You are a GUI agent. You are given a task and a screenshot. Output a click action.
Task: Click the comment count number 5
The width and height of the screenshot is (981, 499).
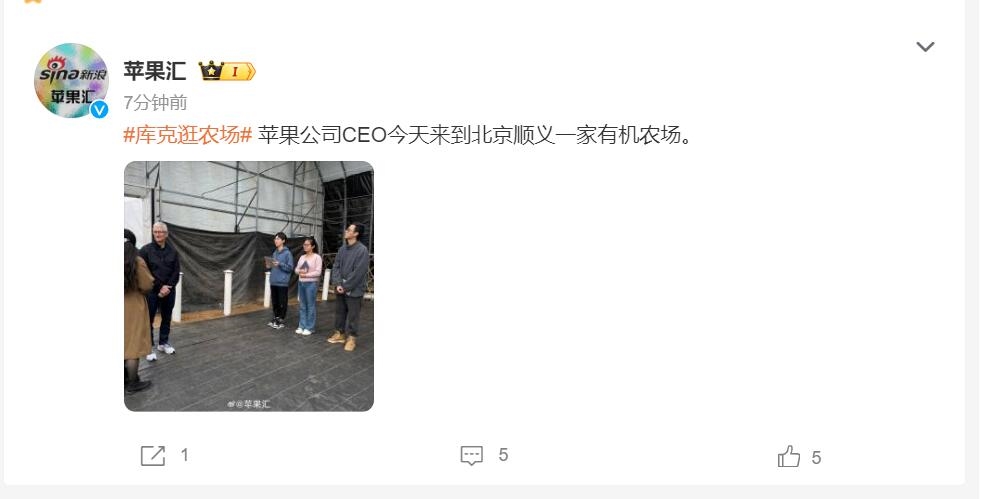click(x=503, y=455)
